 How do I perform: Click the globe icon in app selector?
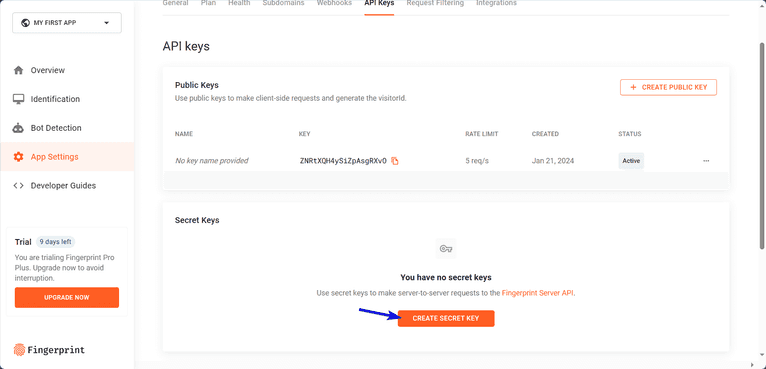point(25,22)
